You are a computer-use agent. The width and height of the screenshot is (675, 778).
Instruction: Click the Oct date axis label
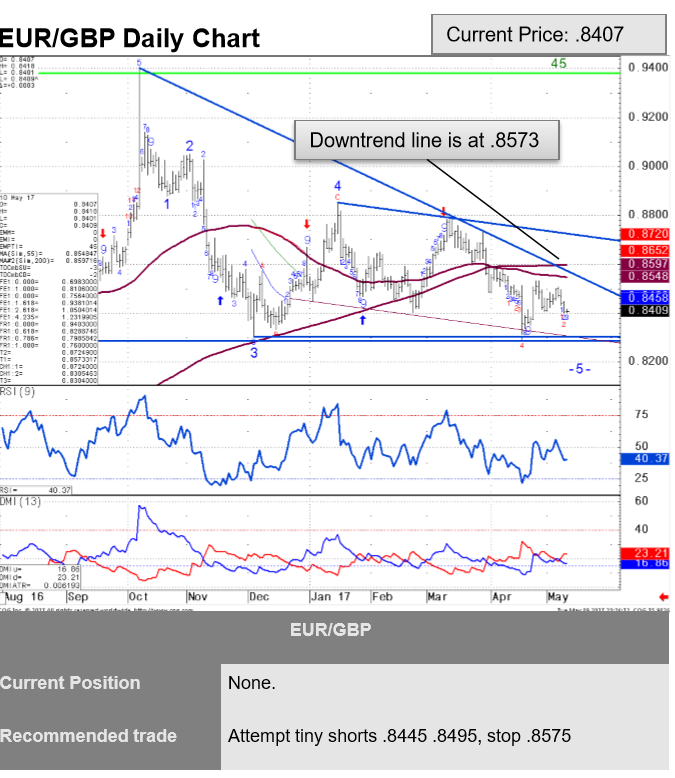tap(138, 596)
